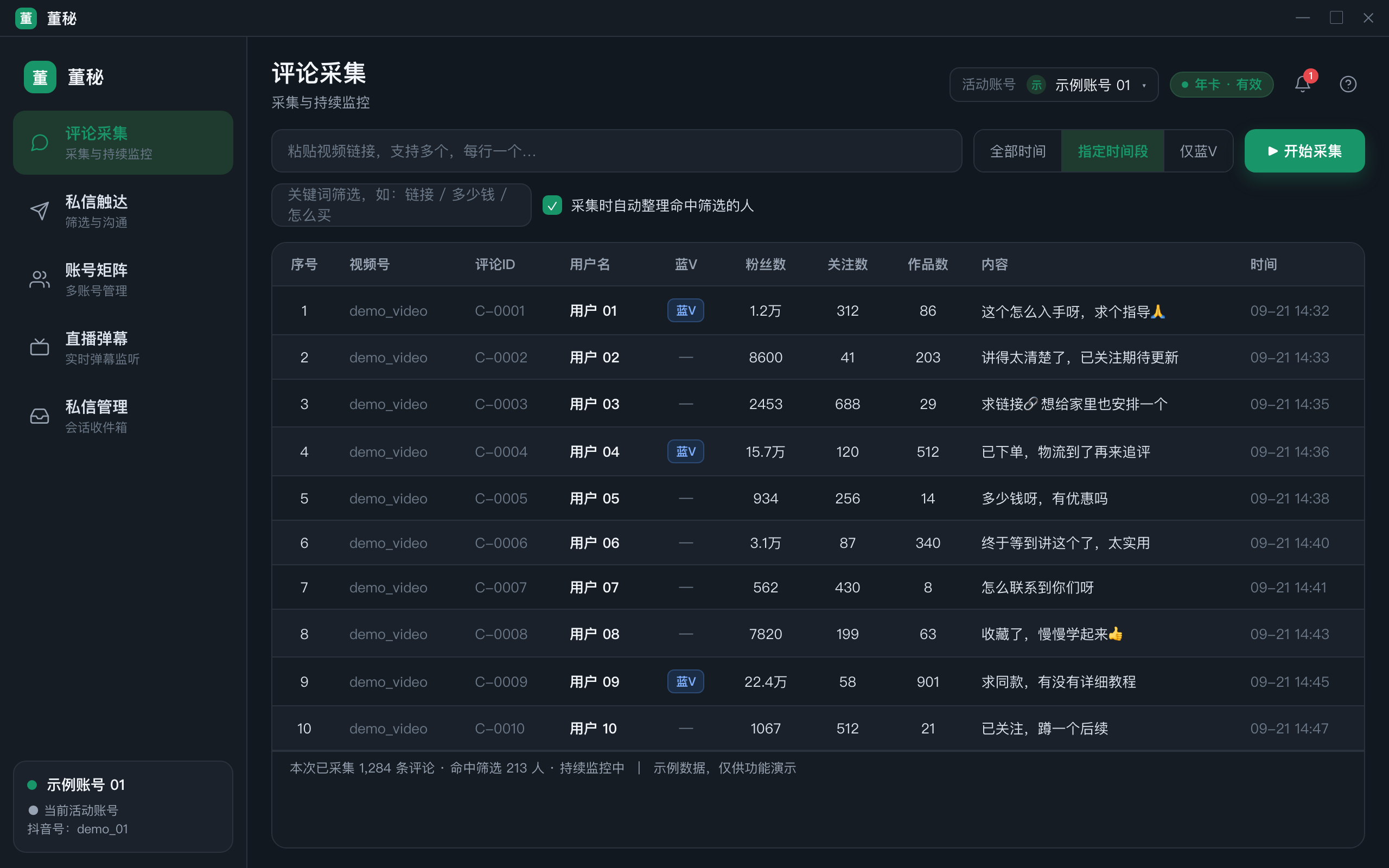
Task: Open the 私信触达 sidebar section
Action: [123, 210]
